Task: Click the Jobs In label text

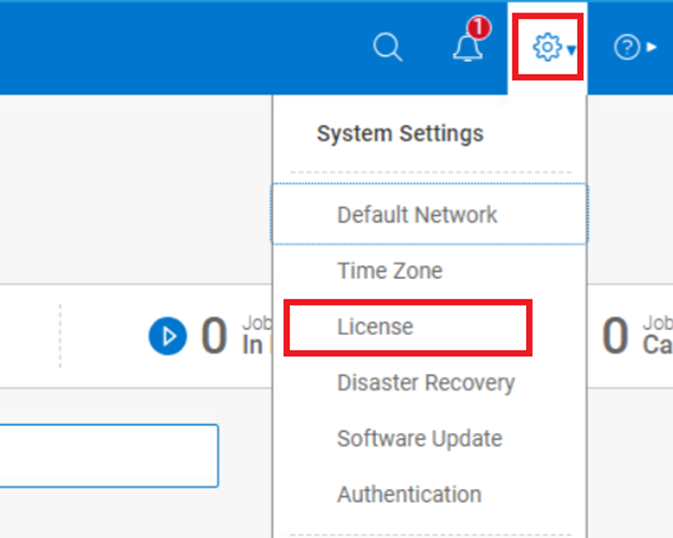Action: [x=252, y=337]
